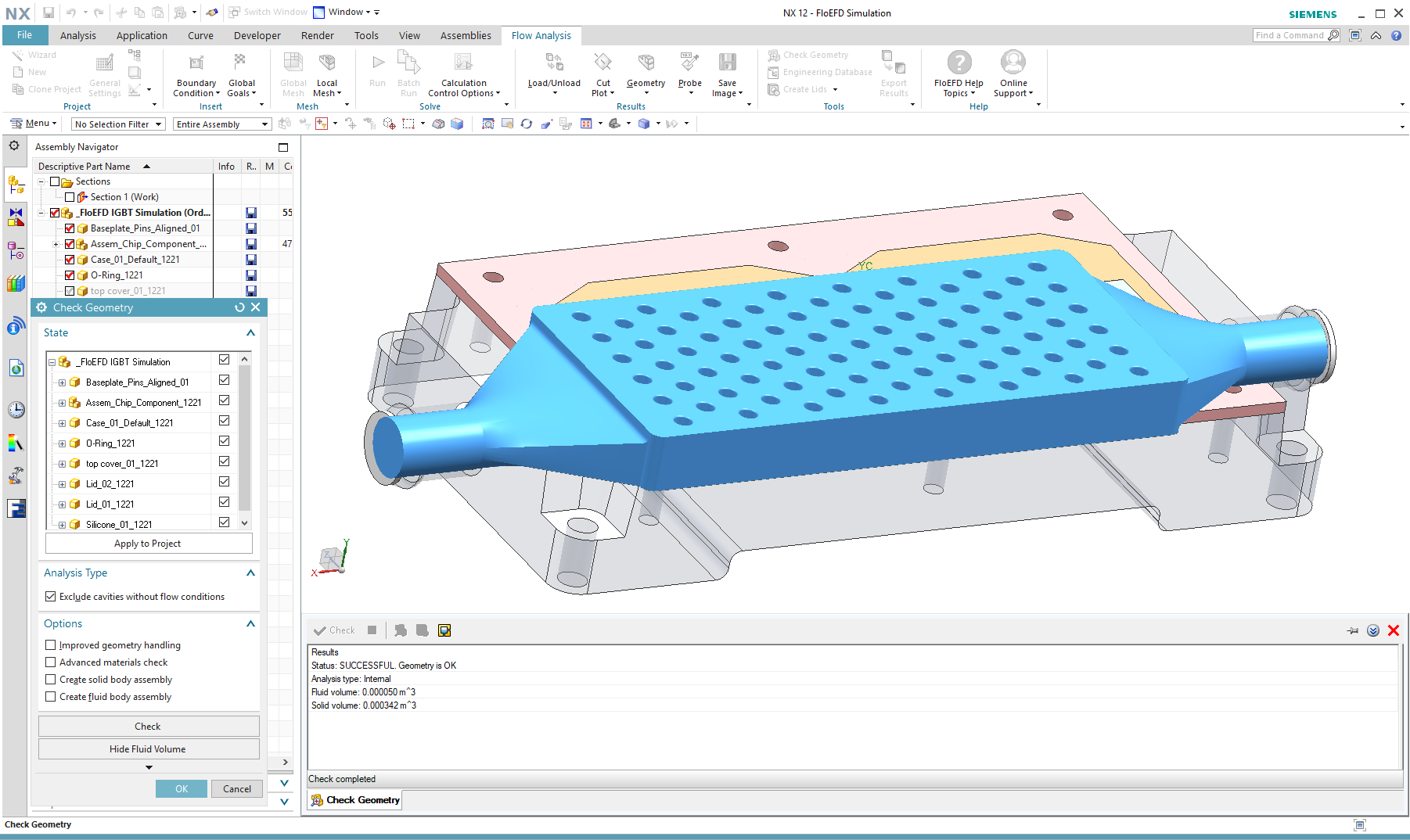Viewport: 1410px width, 840px height.
Task: Open the NX help question icon
Action: pos(1397,35)
